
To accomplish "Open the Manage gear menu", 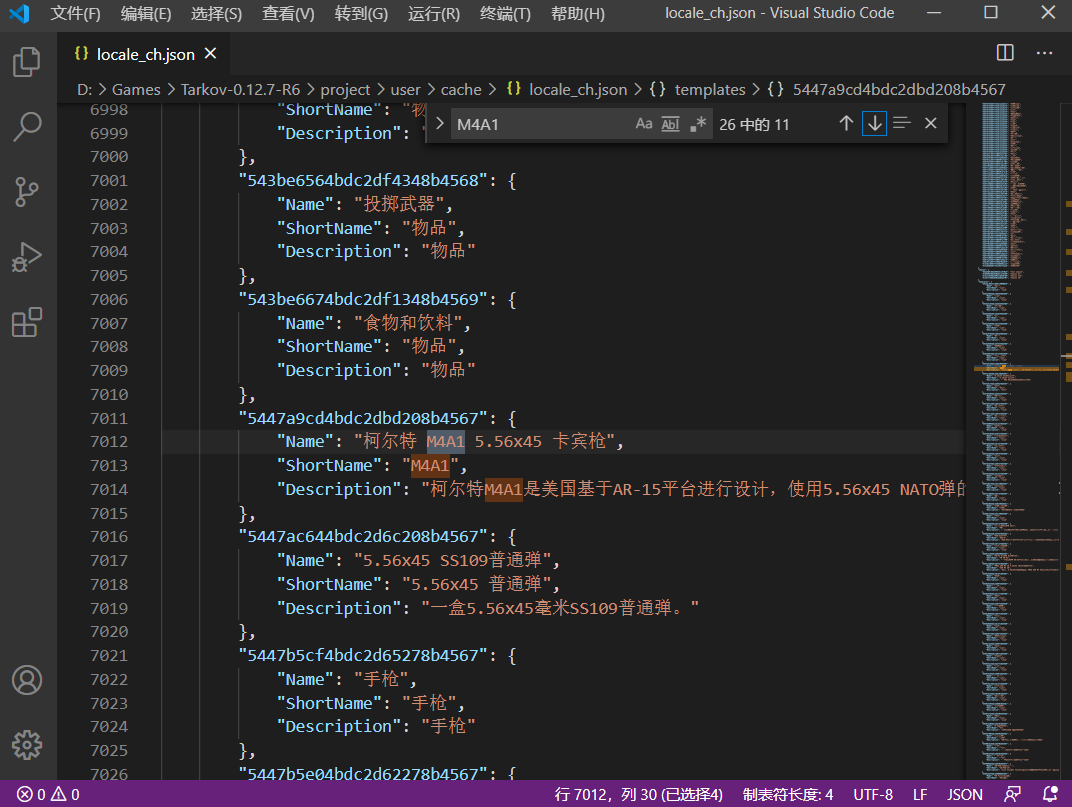I will (27, 745).
